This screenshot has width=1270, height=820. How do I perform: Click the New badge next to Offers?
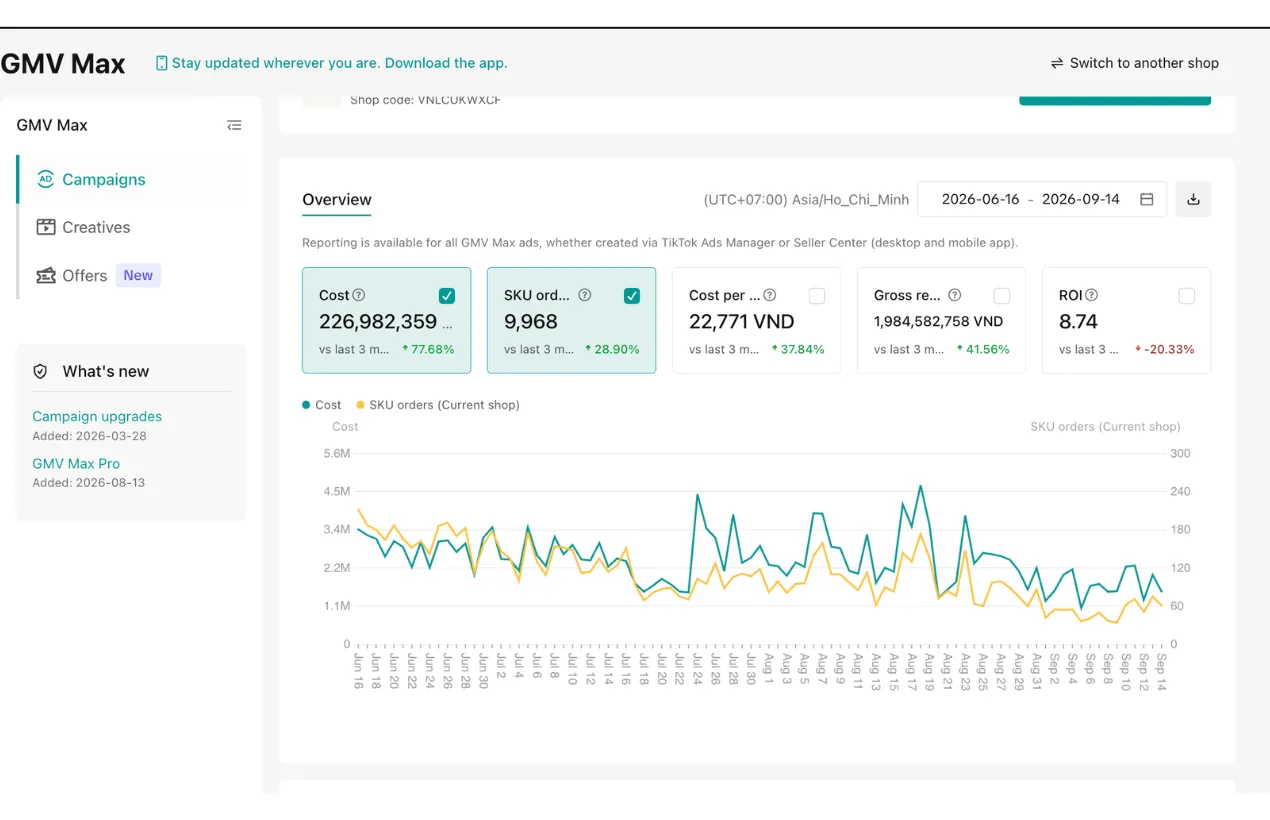click(138, 275)
